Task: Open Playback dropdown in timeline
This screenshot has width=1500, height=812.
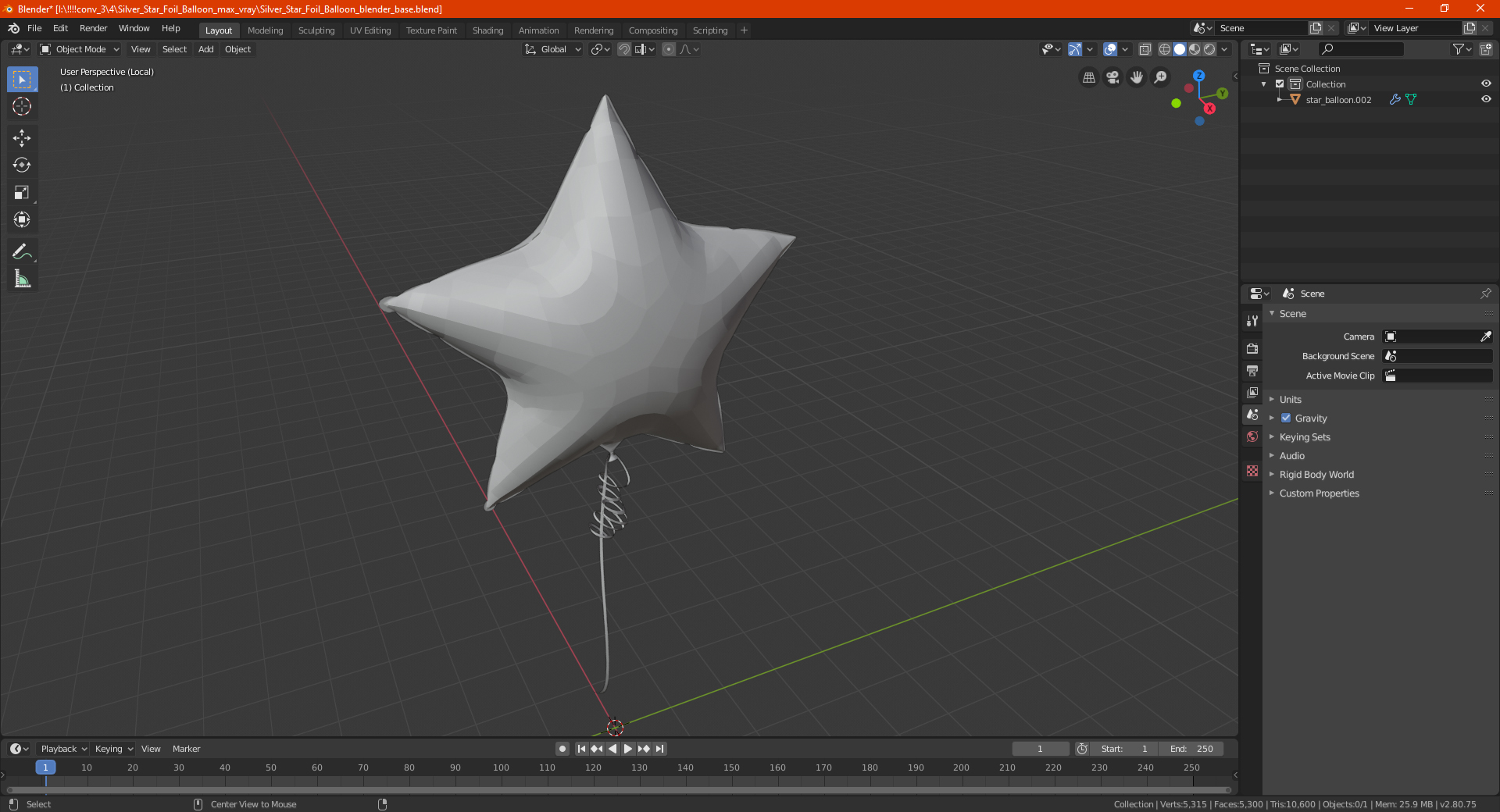Action: (63, 749)
